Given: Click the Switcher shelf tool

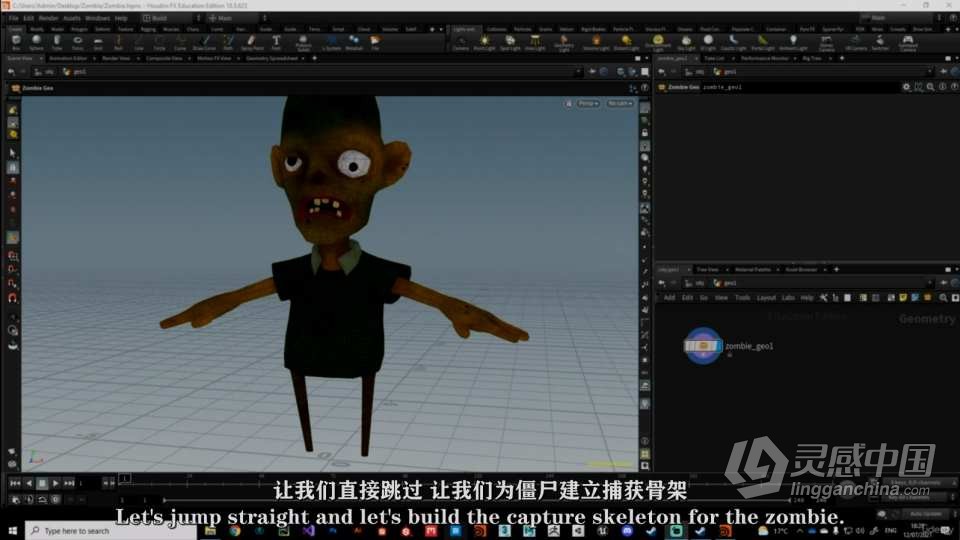Looking at the screenshot, I should pos(880,42).
